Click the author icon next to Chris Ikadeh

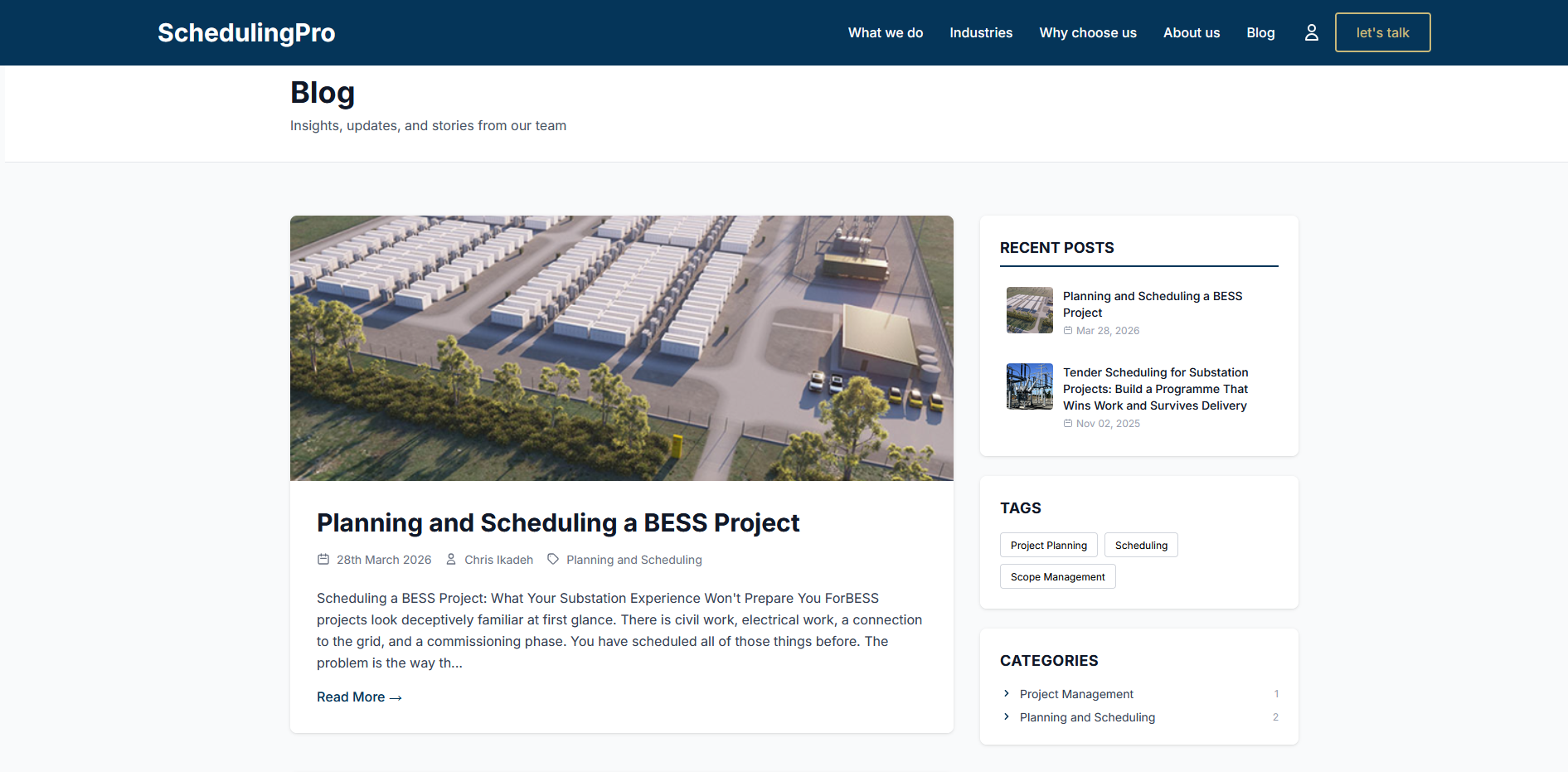(x=451, y=560)
